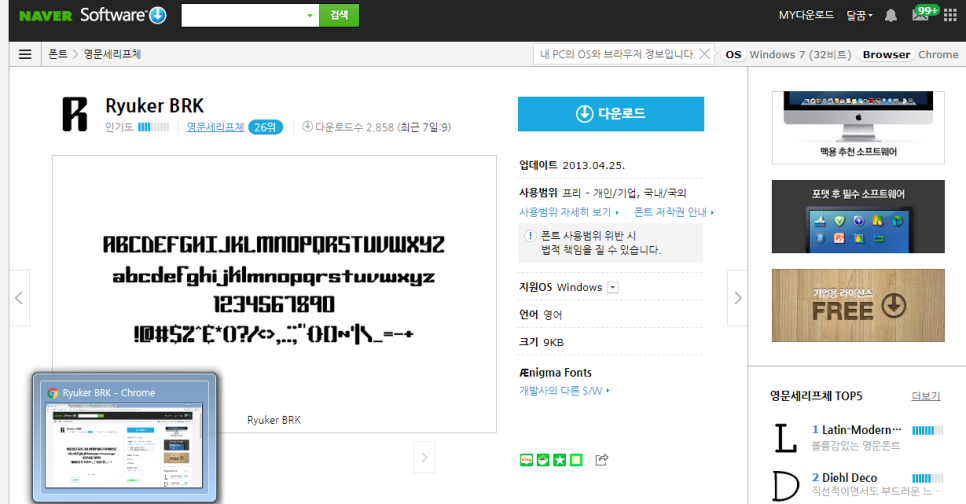Screen dimensions: 966x504
Task: Click the L icon for Latin-Modern font
Action: [785, 437]
